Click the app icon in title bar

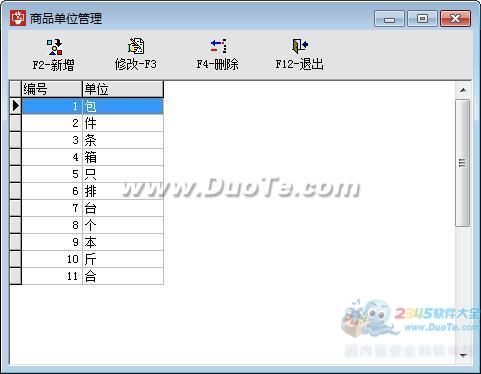(x=18, y=18)
